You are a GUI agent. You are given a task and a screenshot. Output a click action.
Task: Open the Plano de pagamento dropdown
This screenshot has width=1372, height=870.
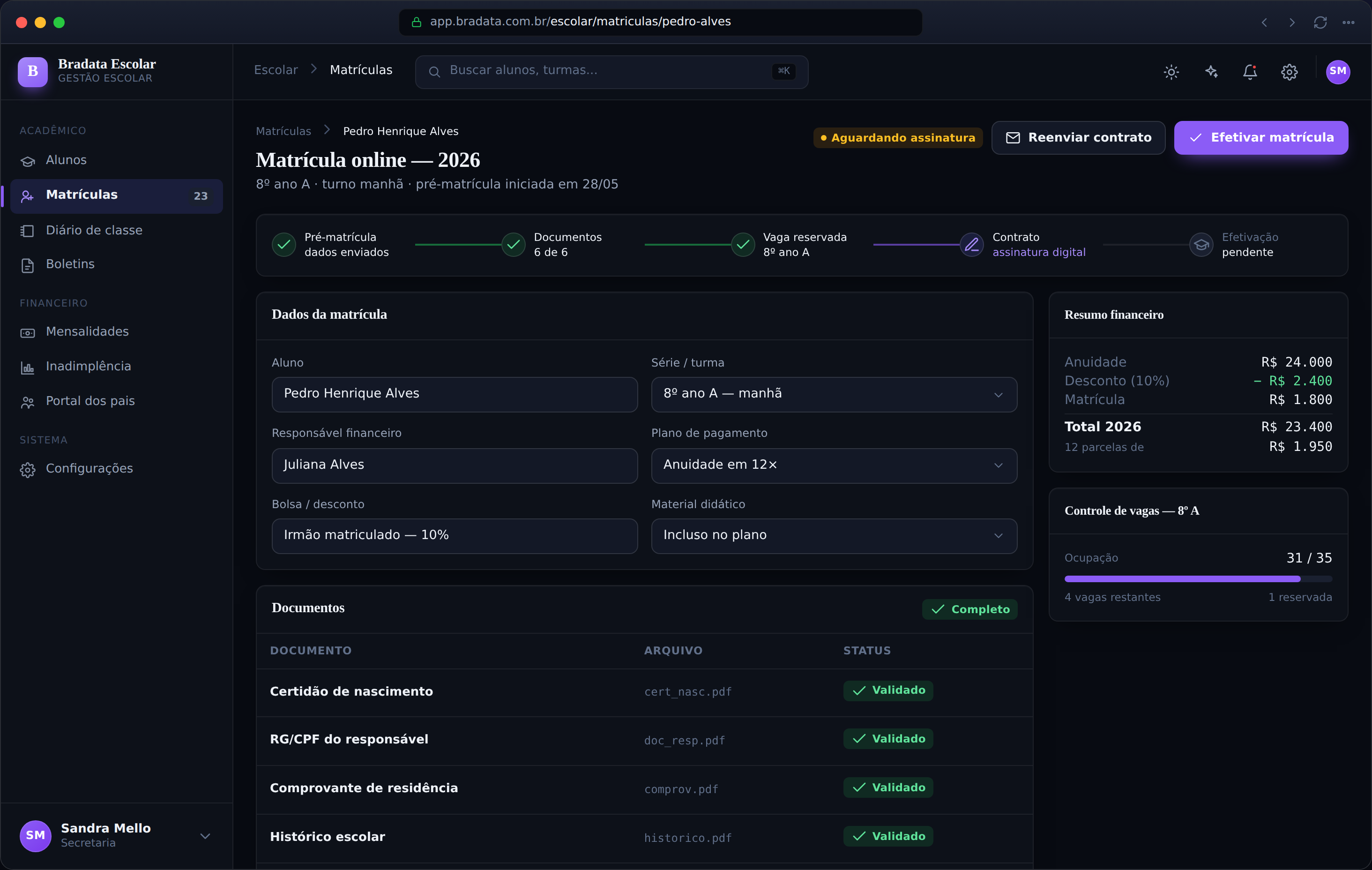click(834, 465)
